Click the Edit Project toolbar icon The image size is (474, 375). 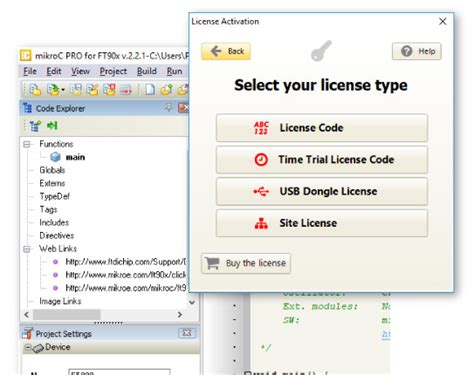tap(93, 89)
